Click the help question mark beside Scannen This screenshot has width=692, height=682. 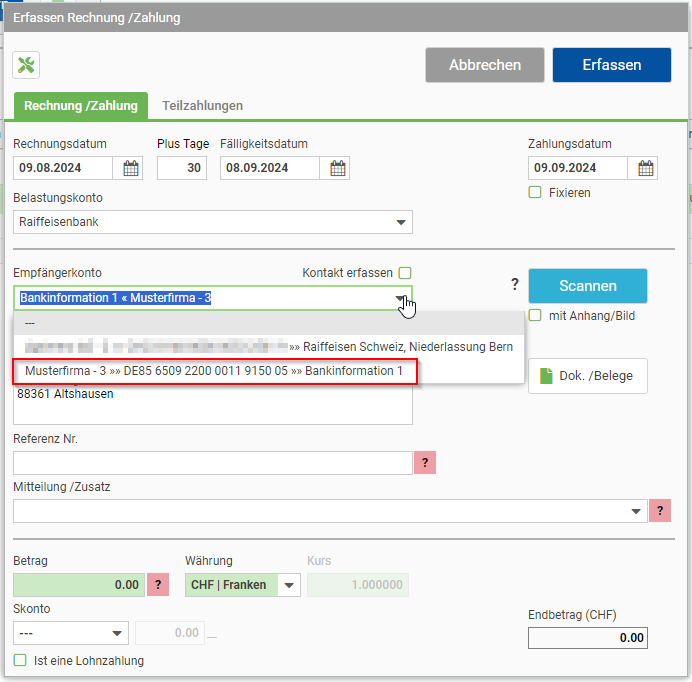coord(515,284)
